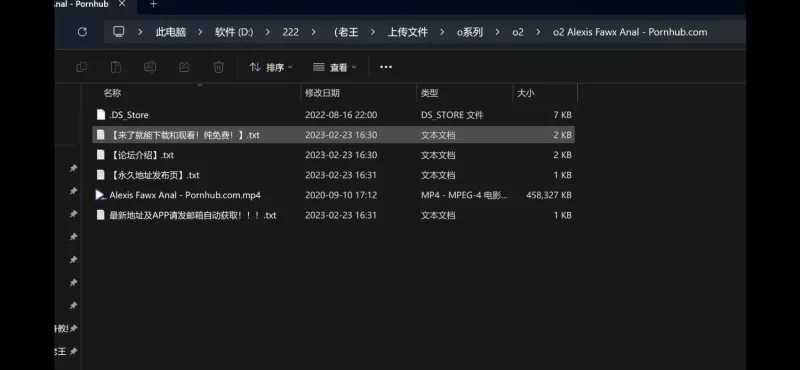Open the 查看 view dropdown

[335, 67]
